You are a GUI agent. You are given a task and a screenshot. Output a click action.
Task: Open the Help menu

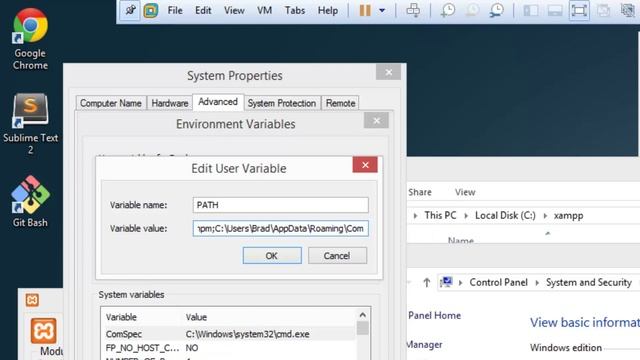[328, 11]
